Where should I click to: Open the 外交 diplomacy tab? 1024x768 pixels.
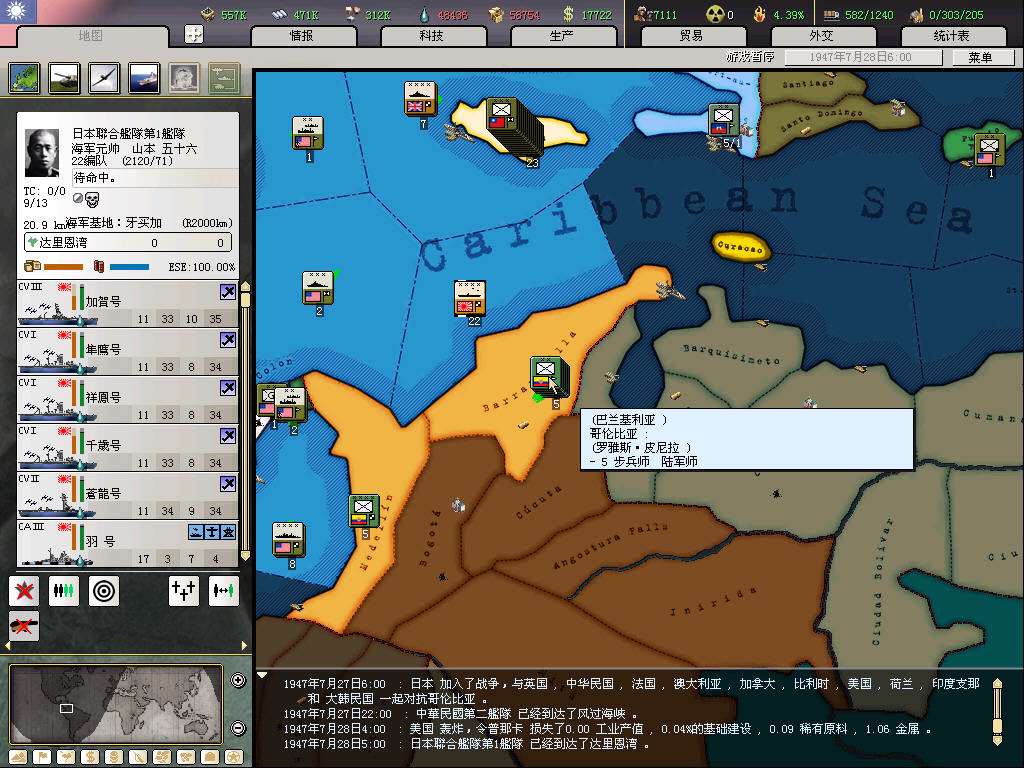822,36
